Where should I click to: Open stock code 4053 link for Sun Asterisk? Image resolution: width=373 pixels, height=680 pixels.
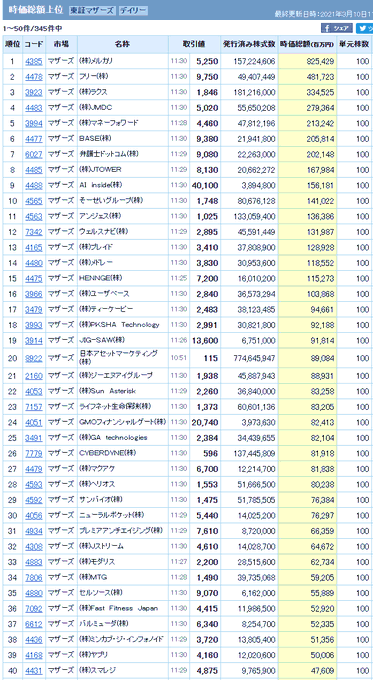pyautogui.click(x=33, y=392)
